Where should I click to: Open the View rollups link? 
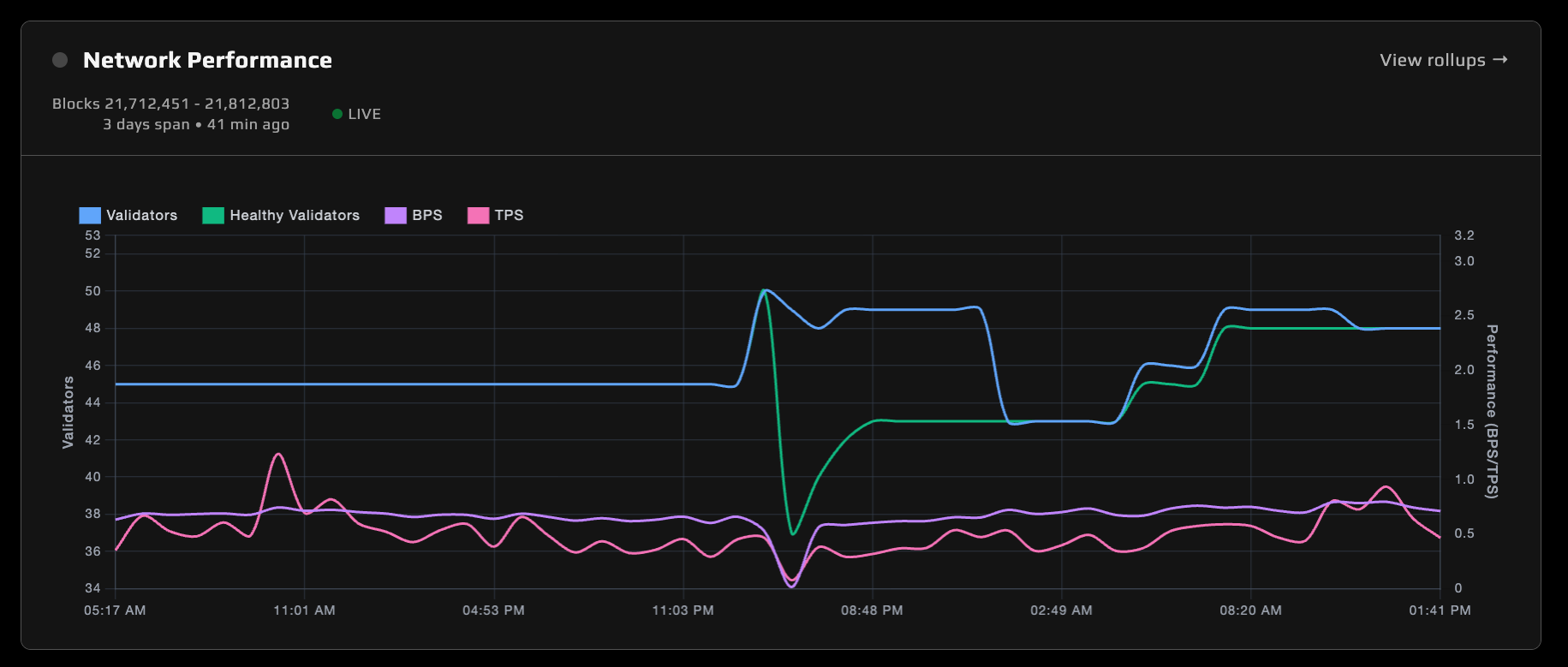1433,60
